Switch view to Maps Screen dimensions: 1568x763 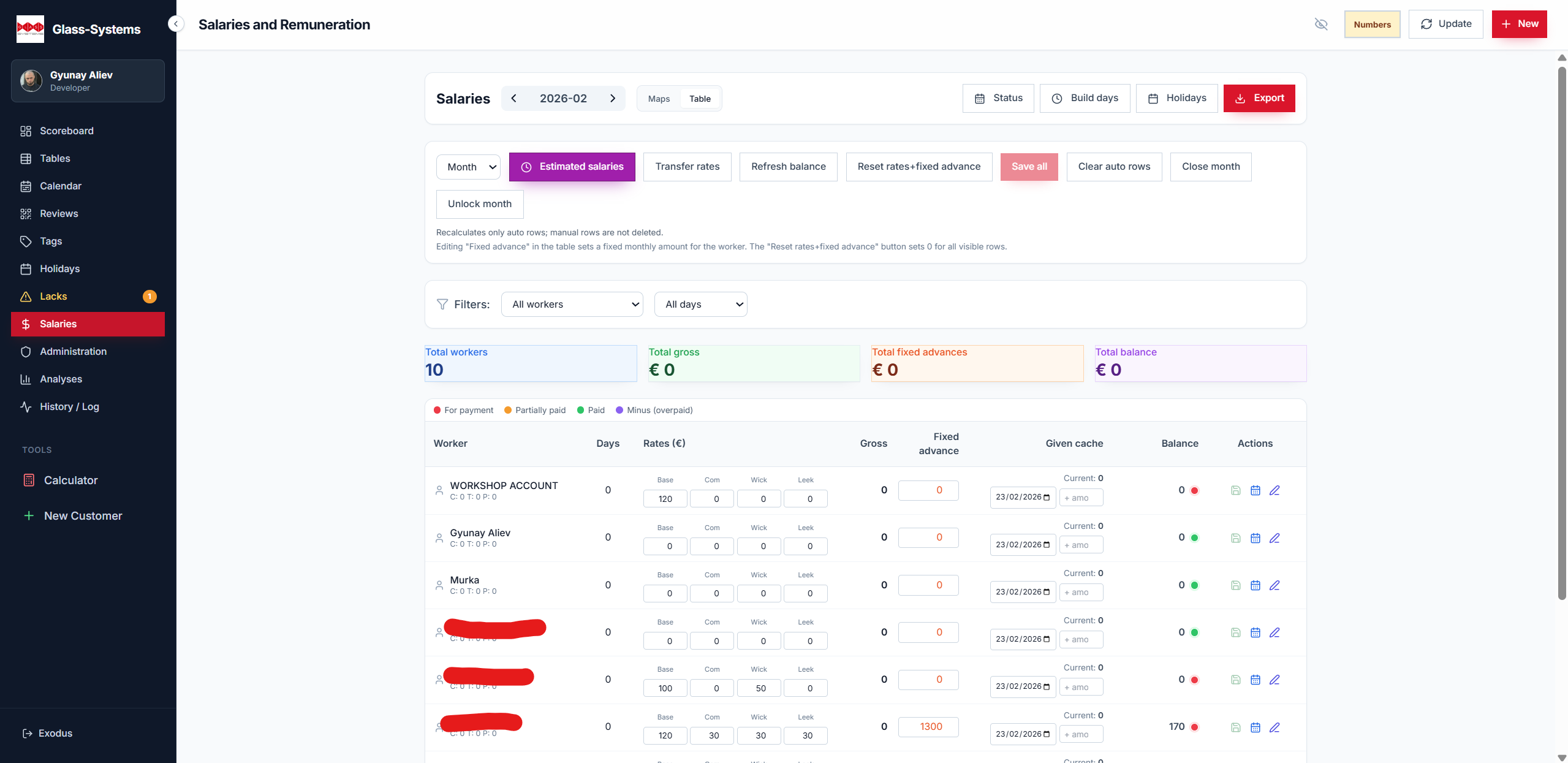pyautogui.click(x=659, y=99)
